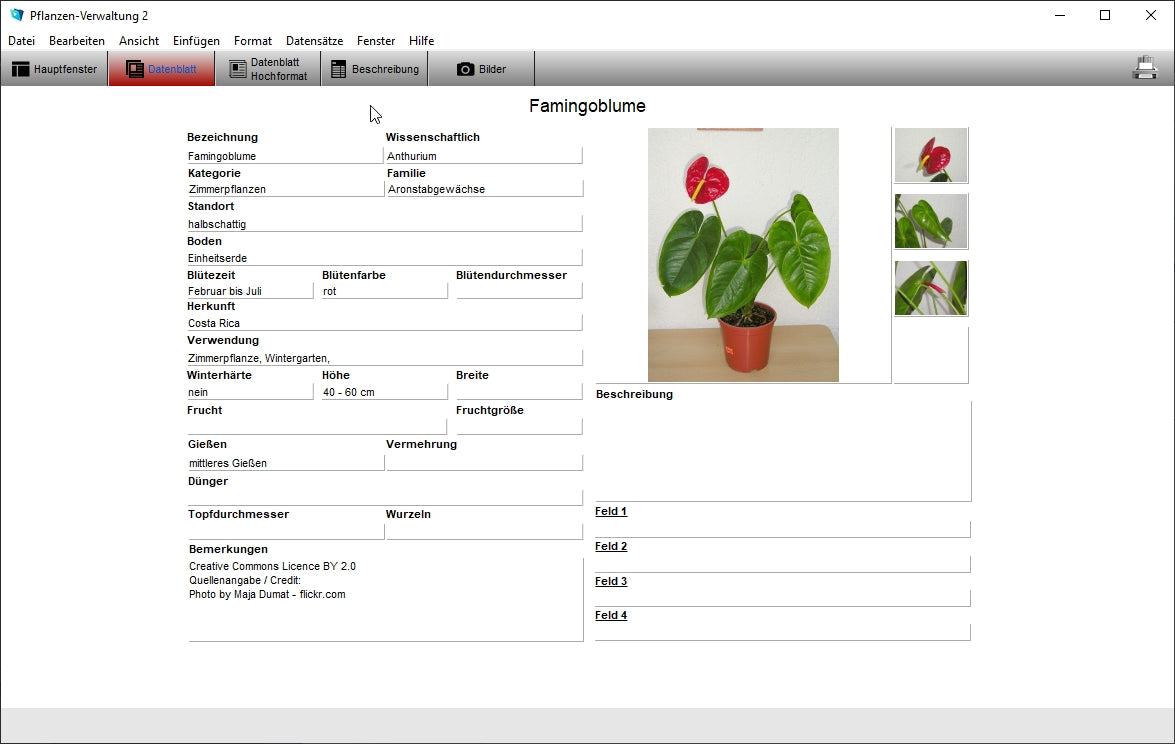The height and width of the screenshot is (744, 1175).
Task: Click into the Beschreibung text area
Action: tap(782, 451)
